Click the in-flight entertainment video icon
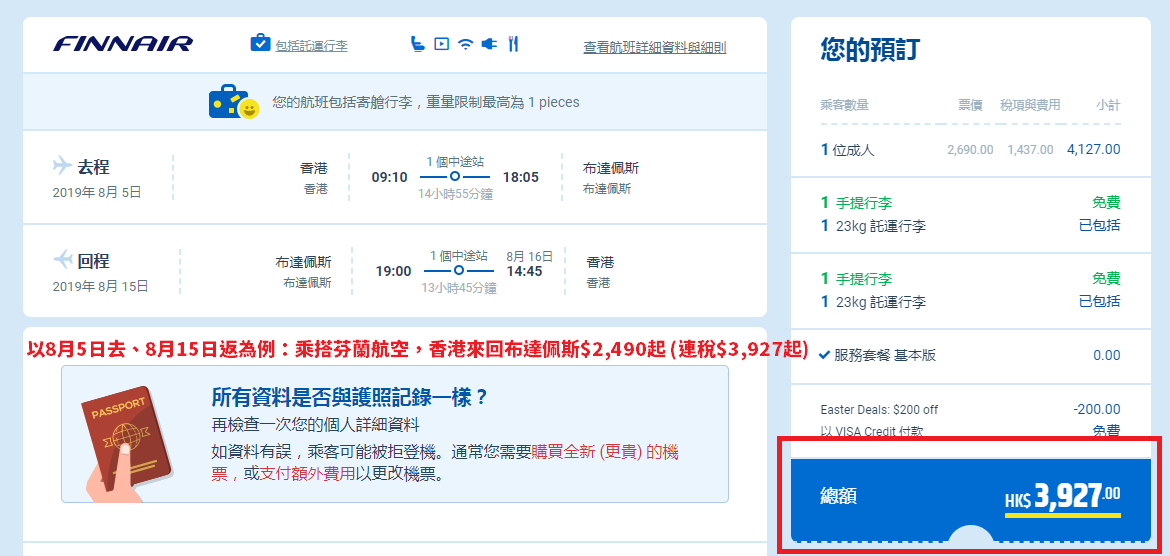This screenshot has width=1170, height=556. [442, 44]
